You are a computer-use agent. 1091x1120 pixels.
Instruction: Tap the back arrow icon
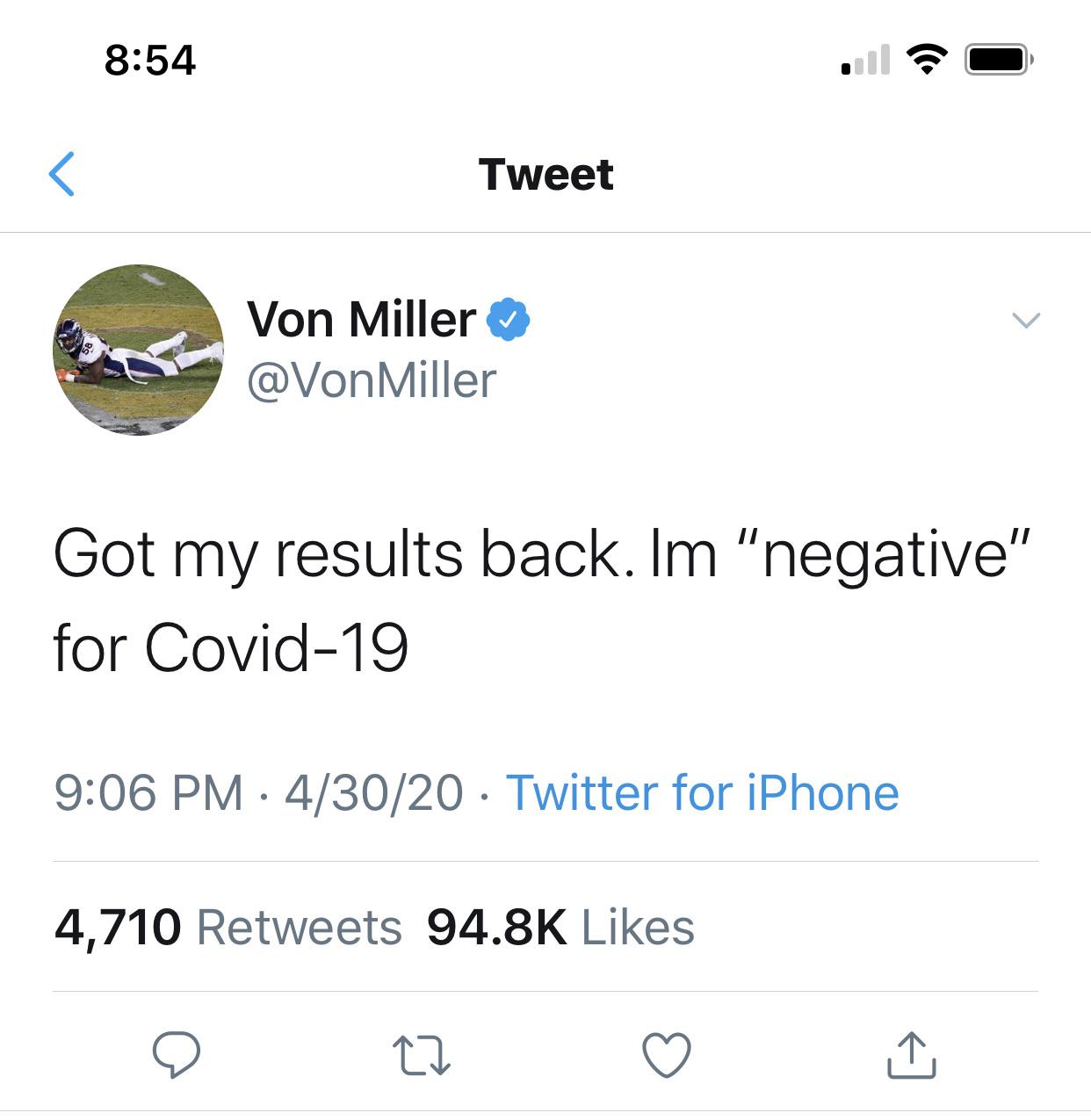coord(61,173)
